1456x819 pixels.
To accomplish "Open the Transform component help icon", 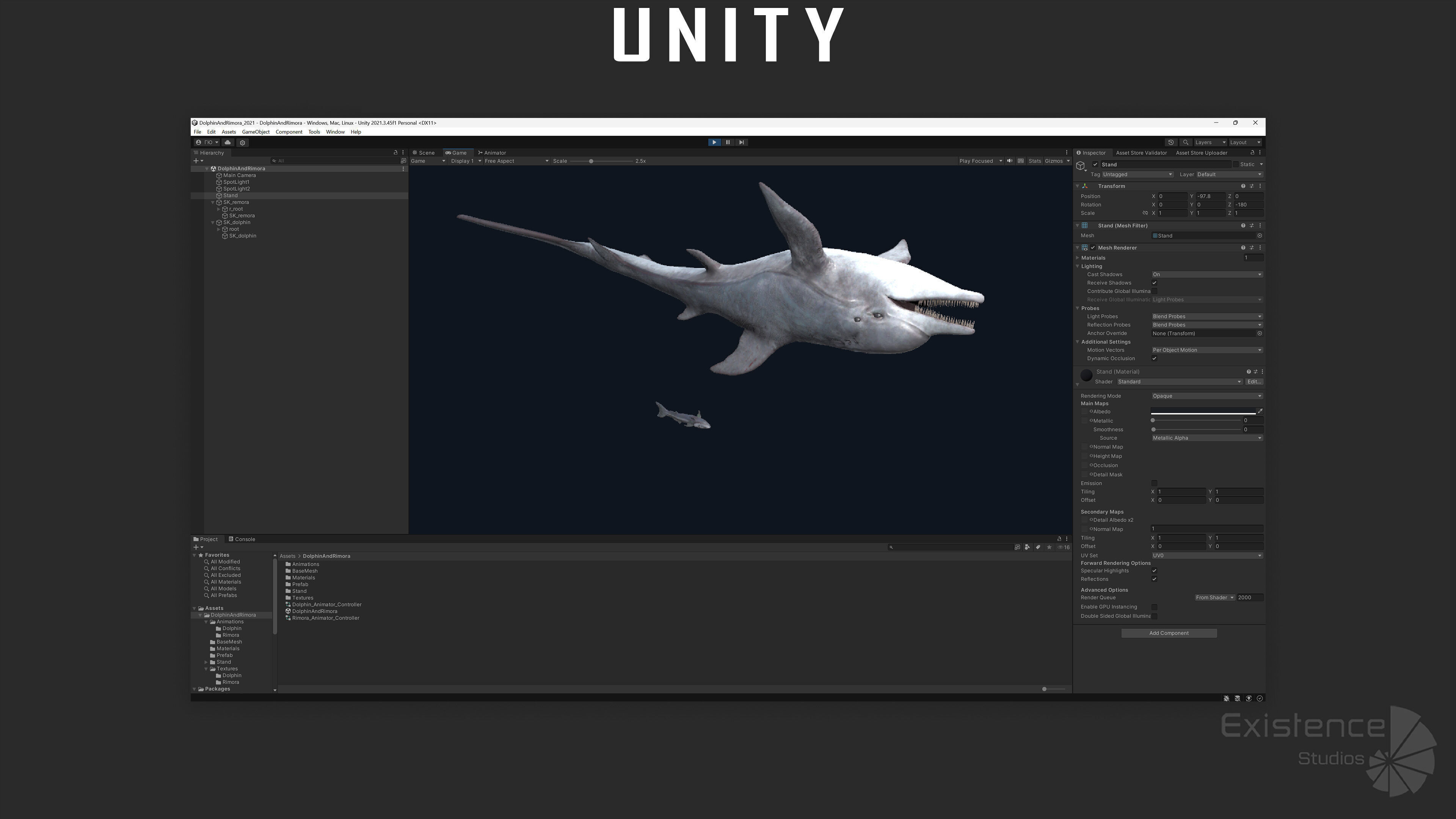I will (1243, 186).
